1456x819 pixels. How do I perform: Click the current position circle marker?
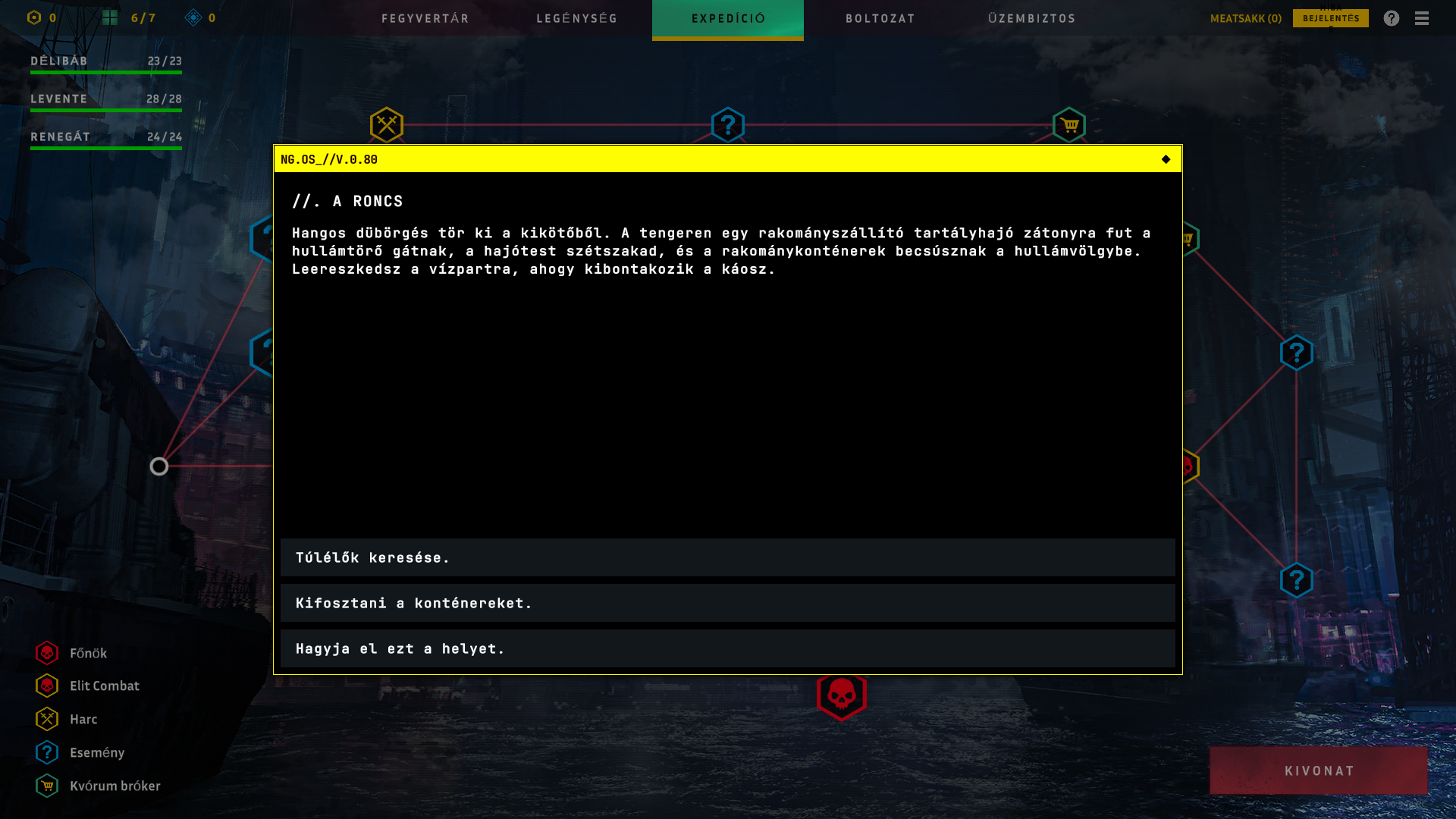click(x=158, y=466)
